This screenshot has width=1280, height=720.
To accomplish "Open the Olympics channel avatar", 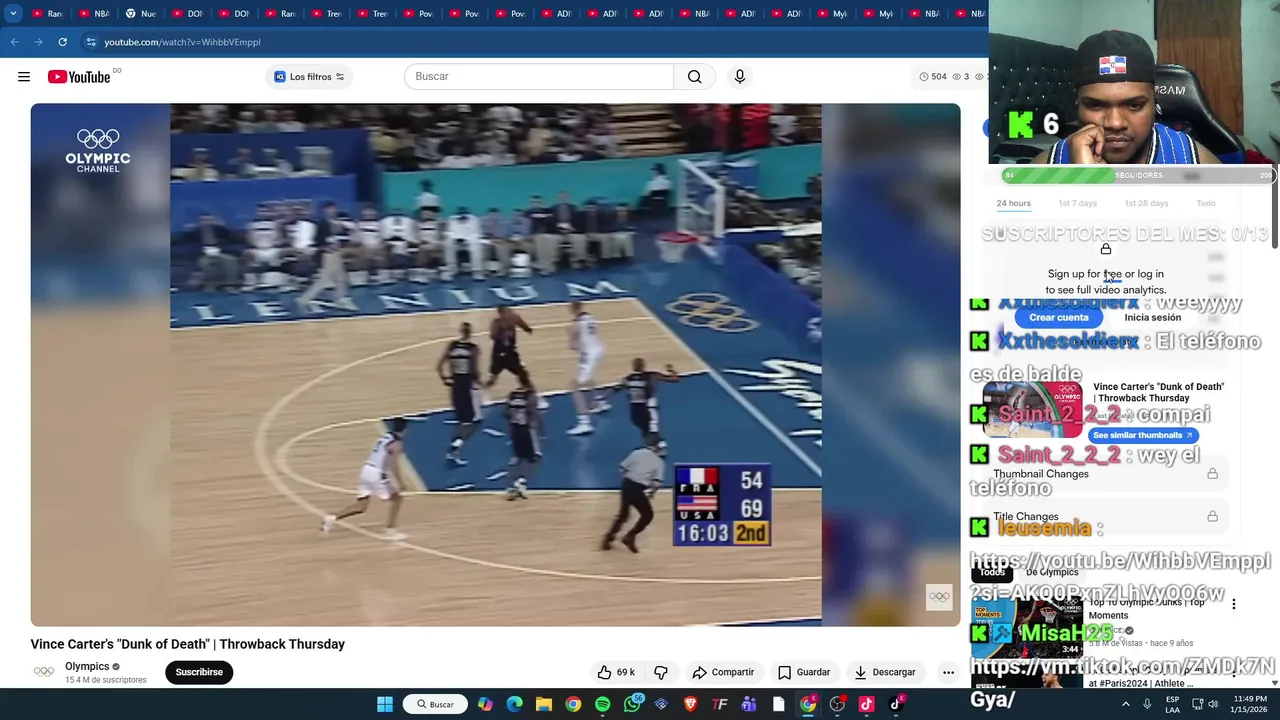I will [44, 672].
